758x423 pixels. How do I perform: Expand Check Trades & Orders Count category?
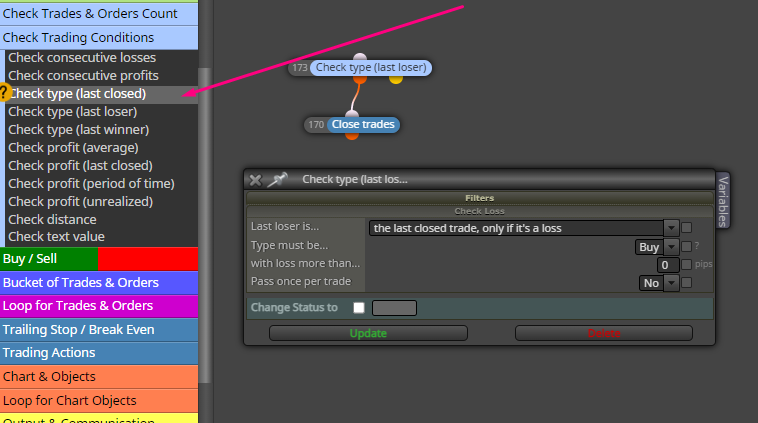pos(99,14)
